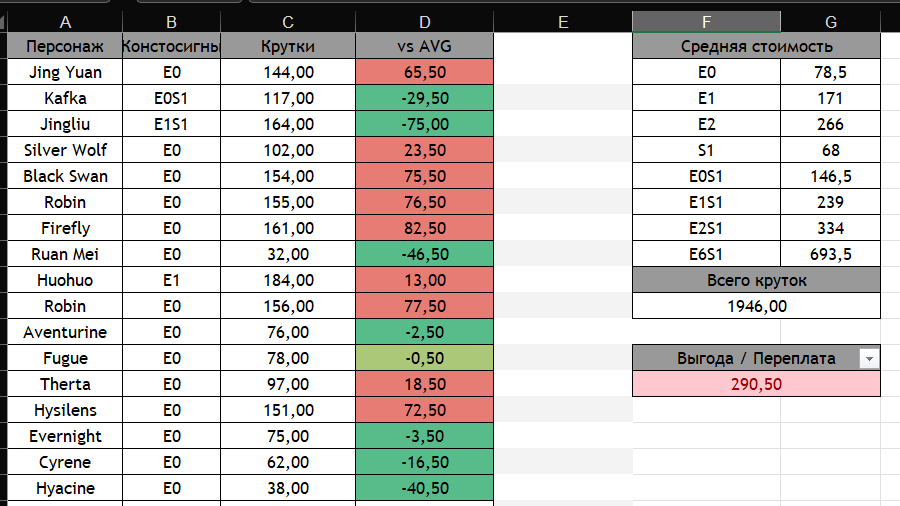Click the 693,5 average cost value
The width and height of the screenshot is (900, 506).
point(831,254)
